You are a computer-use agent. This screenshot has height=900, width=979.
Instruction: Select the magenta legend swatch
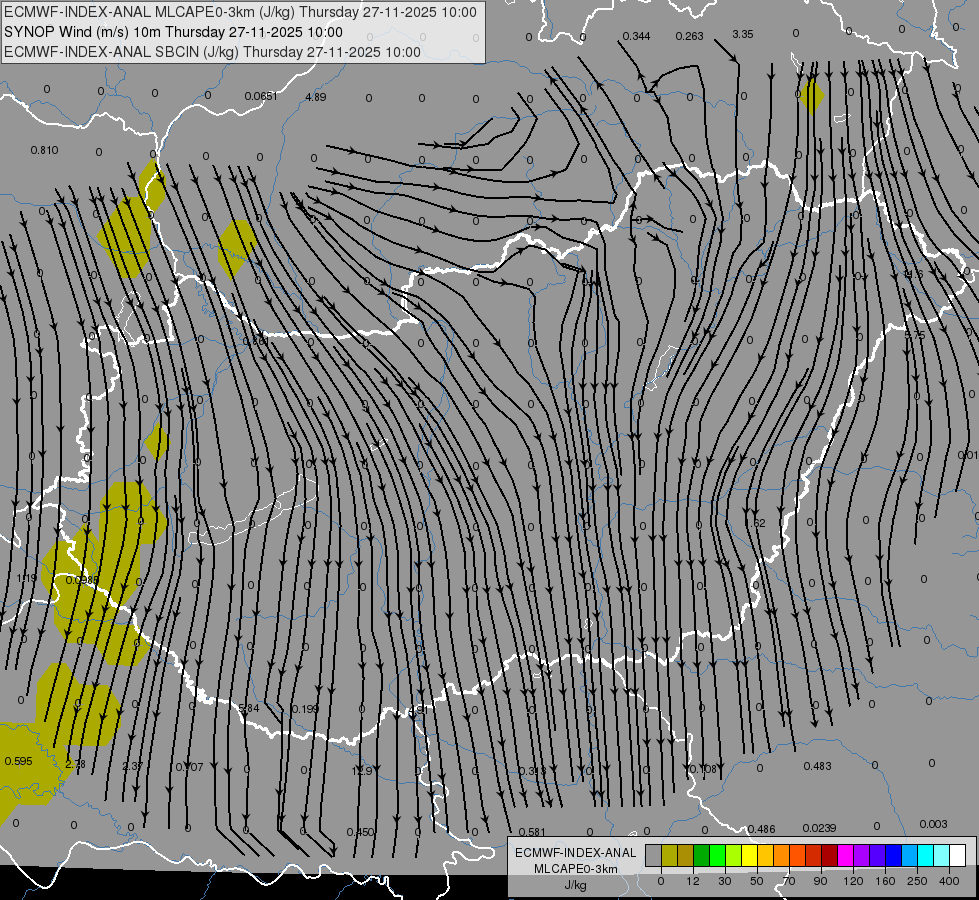click(x=846, y=855)
